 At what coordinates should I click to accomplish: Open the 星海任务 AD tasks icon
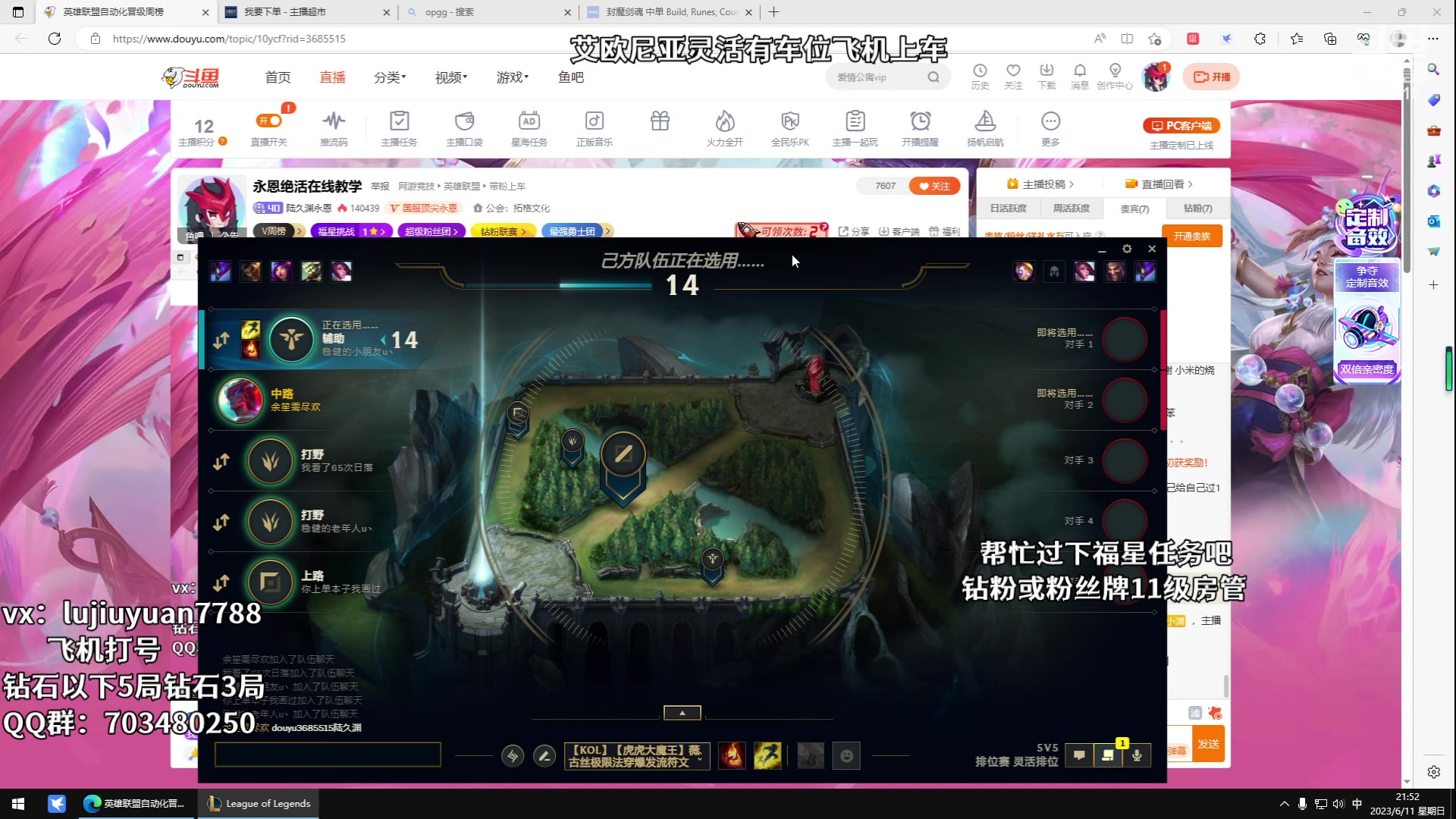(x=529, y=128)
